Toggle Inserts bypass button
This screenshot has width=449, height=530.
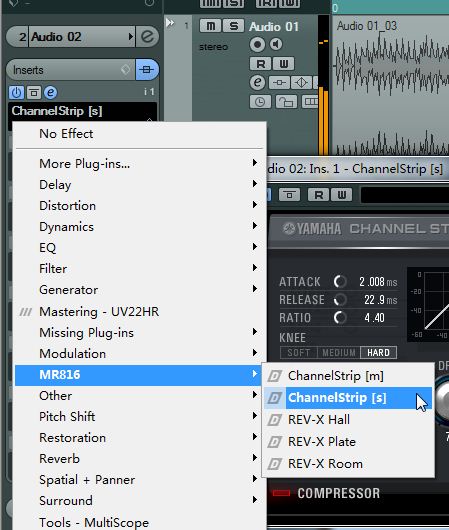(147, 70)
